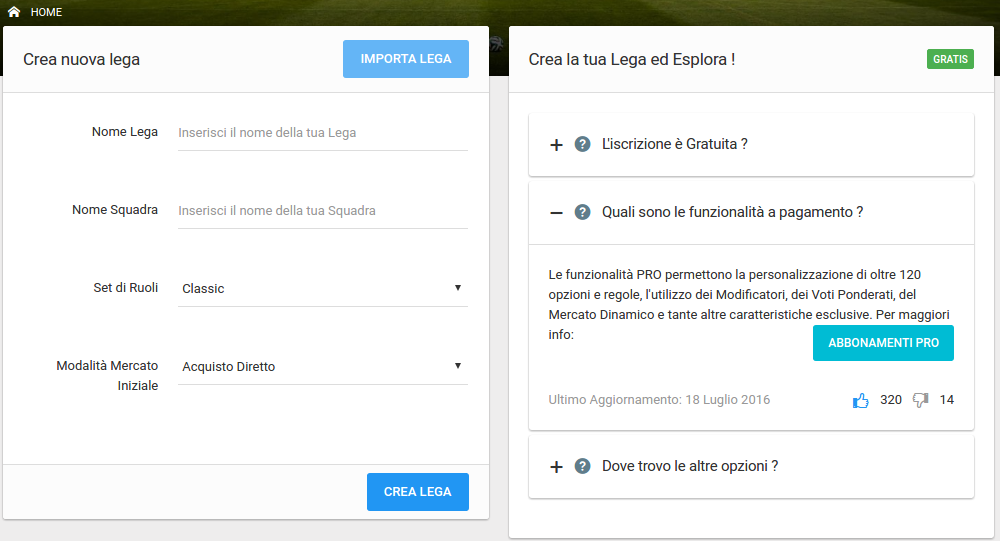Click the thumbs down icon

point(921,400)
